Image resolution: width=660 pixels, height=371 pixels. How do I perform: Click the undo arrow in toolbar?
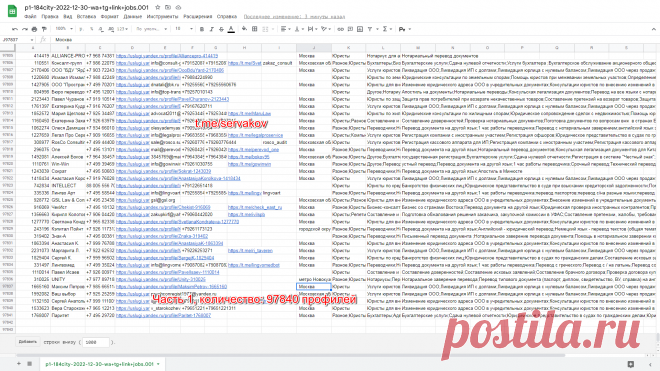pos(15,29)
